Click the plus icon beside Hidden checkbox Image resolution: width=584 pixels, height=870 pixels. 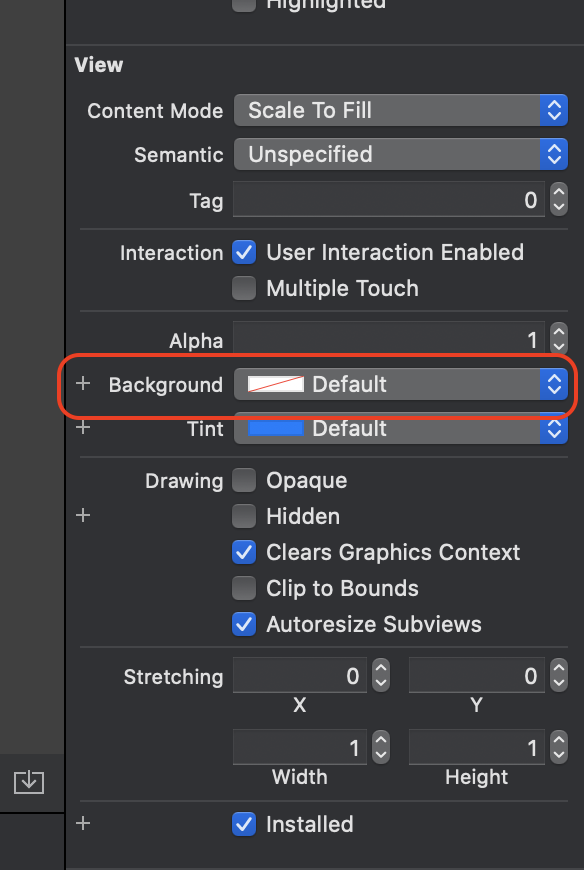[x=83, y=515]
